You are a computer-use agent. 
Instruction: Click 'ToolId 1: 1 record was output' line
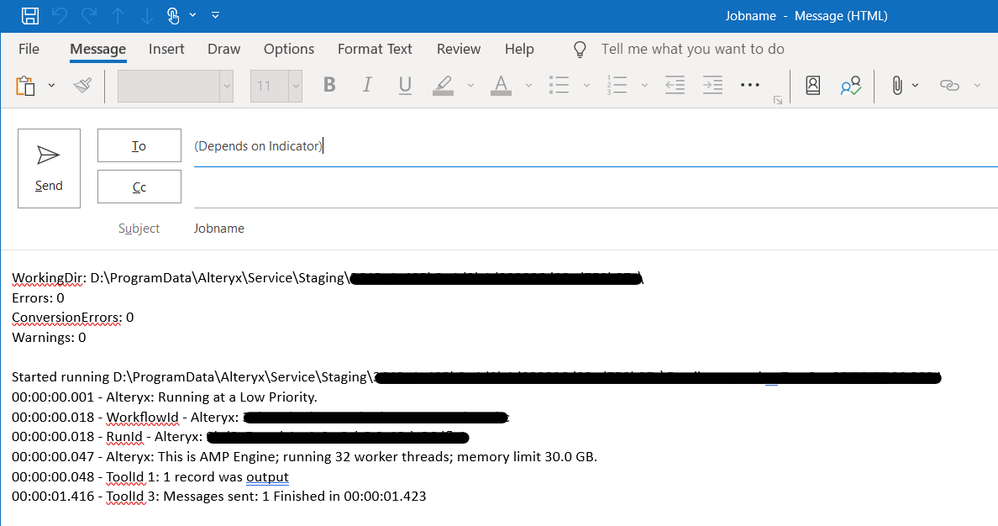coord(150,477)
